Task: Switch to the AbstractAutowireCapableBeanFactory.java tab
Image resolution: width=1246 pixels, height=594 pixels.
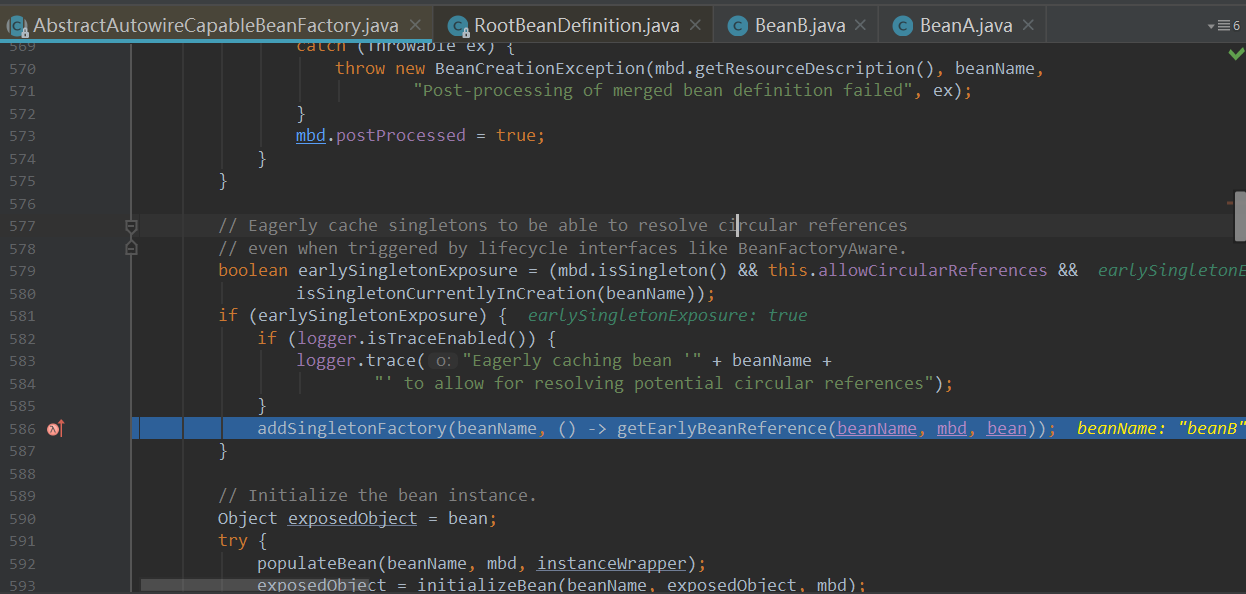Action: tap(216, 25)
